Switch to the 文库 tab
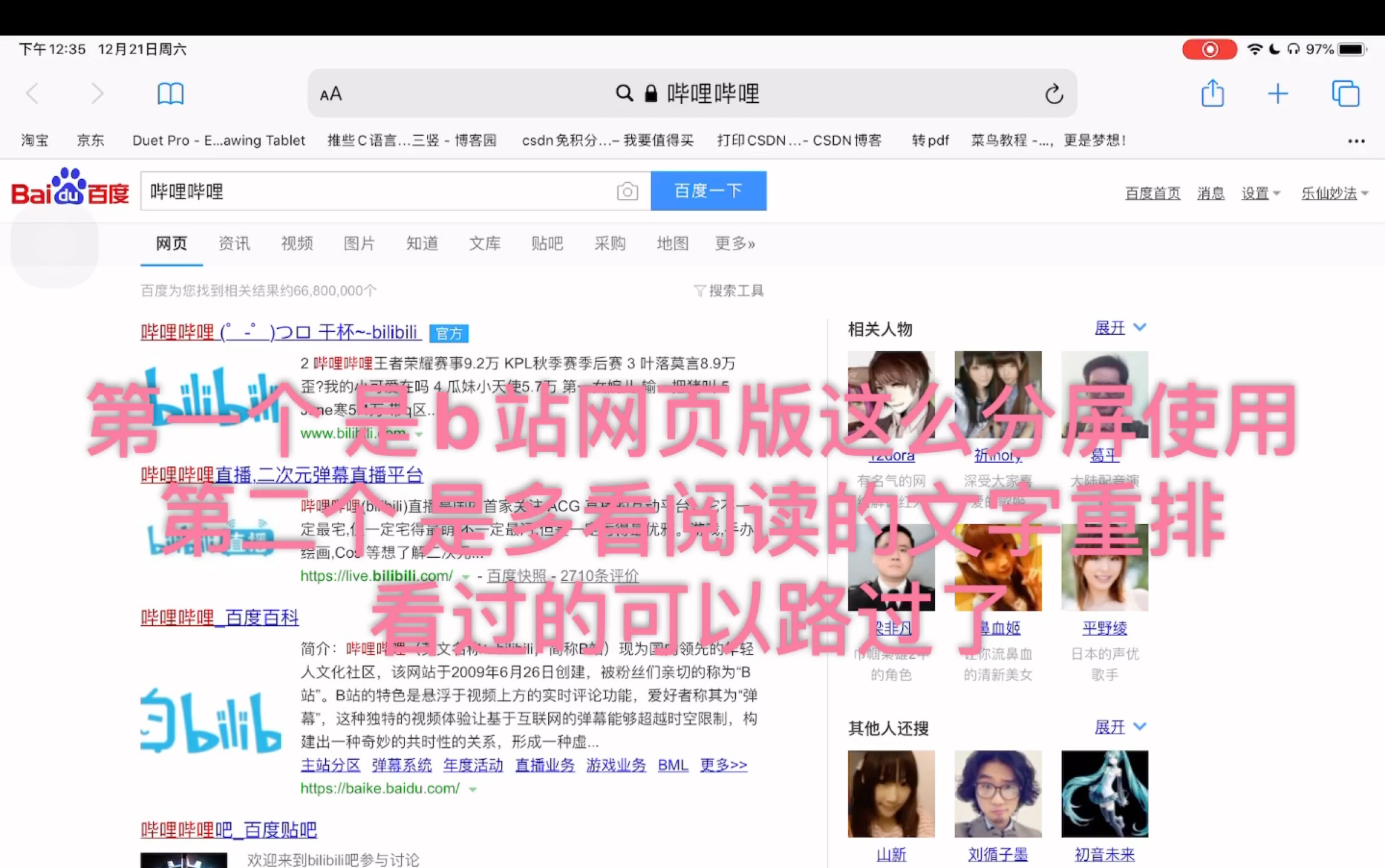The height and width of the screenshot is (868, 1385). (x=485, y=243)
